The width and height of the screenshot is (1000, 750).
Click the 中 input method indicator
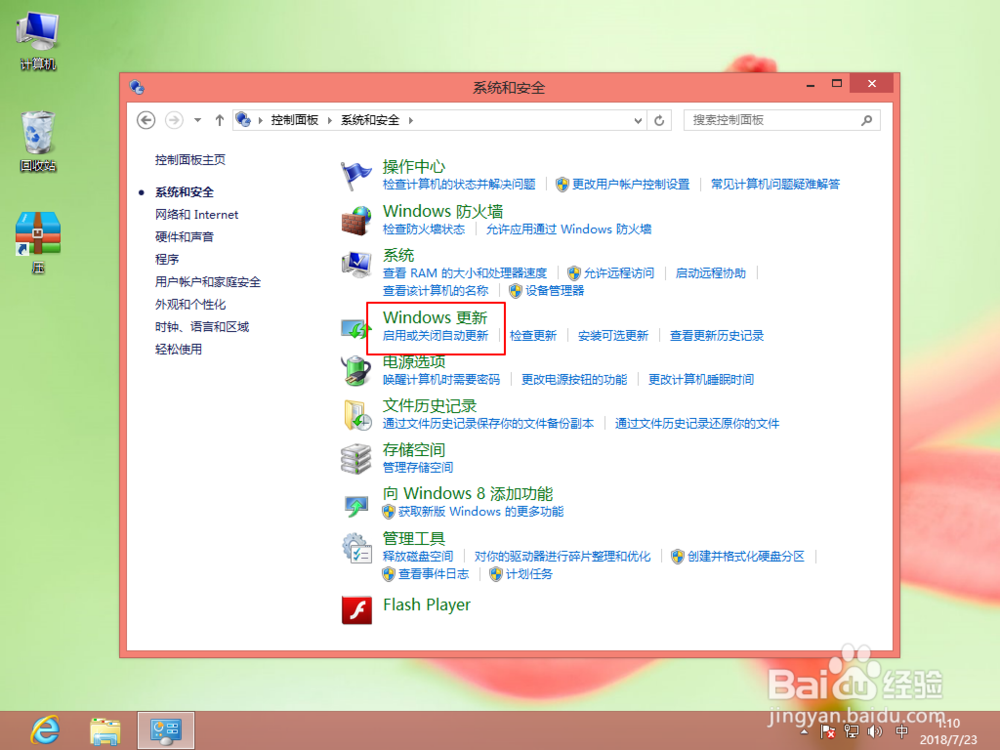tap(902, 732)
